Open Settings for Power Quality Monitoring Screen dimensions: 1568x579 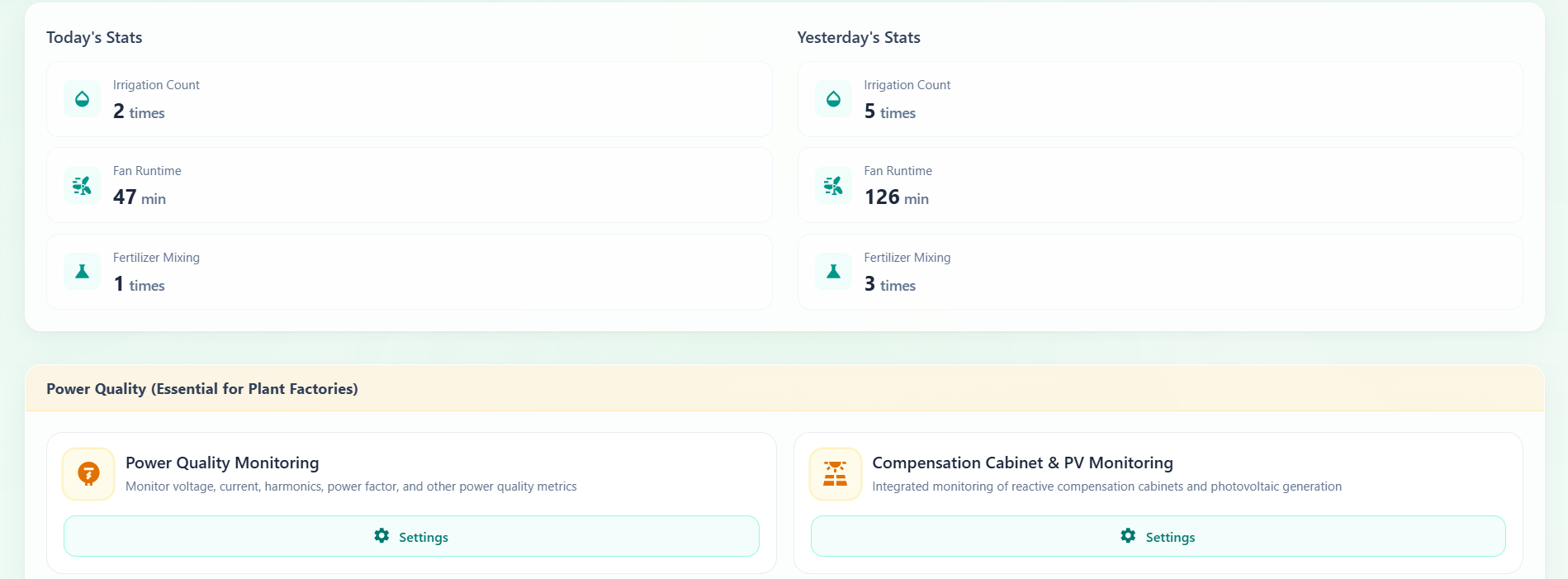411,536
